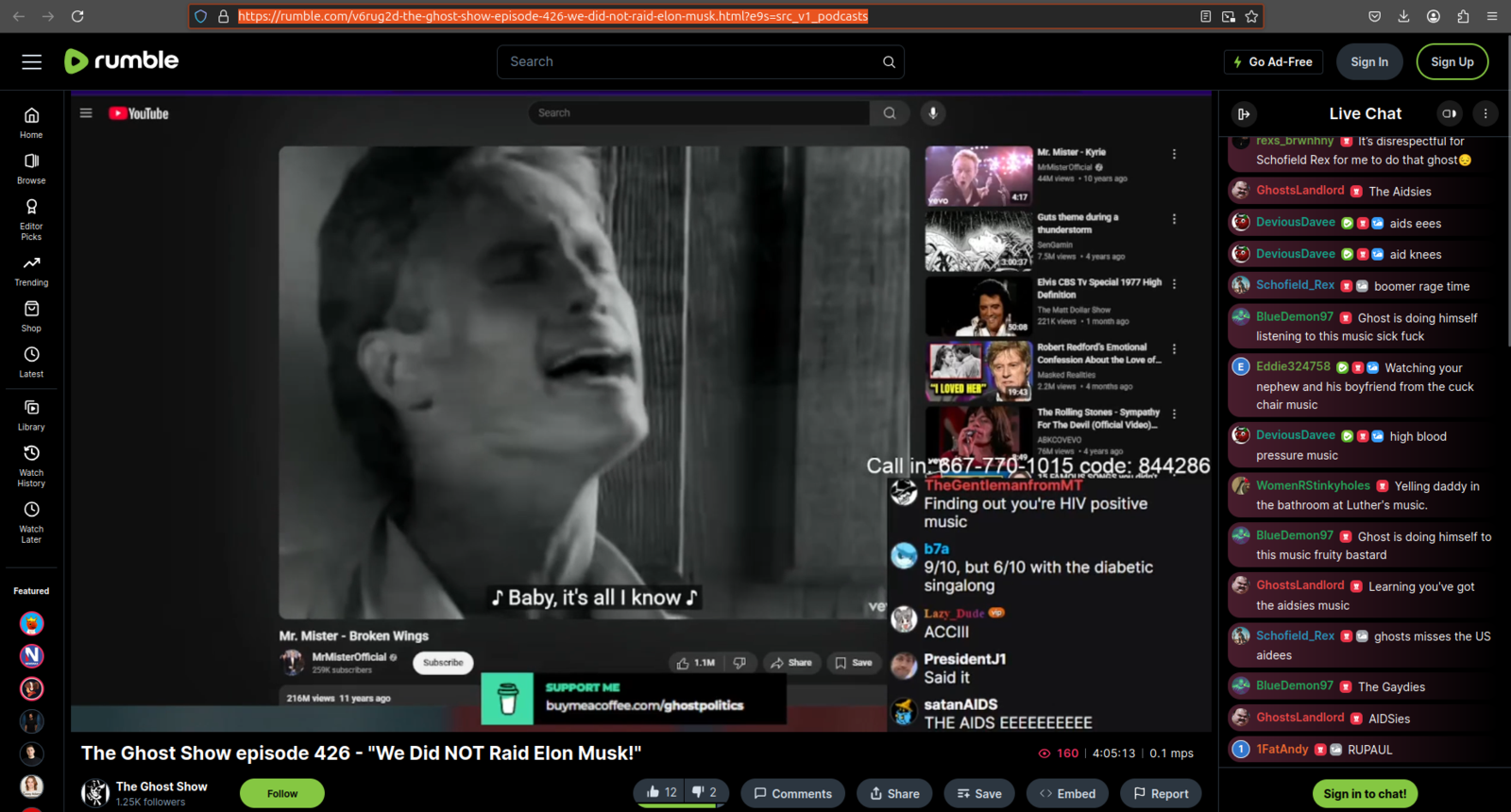Open Library in sidebar
The height and width of the screenshot is (812, 1511).
(31, 415)
